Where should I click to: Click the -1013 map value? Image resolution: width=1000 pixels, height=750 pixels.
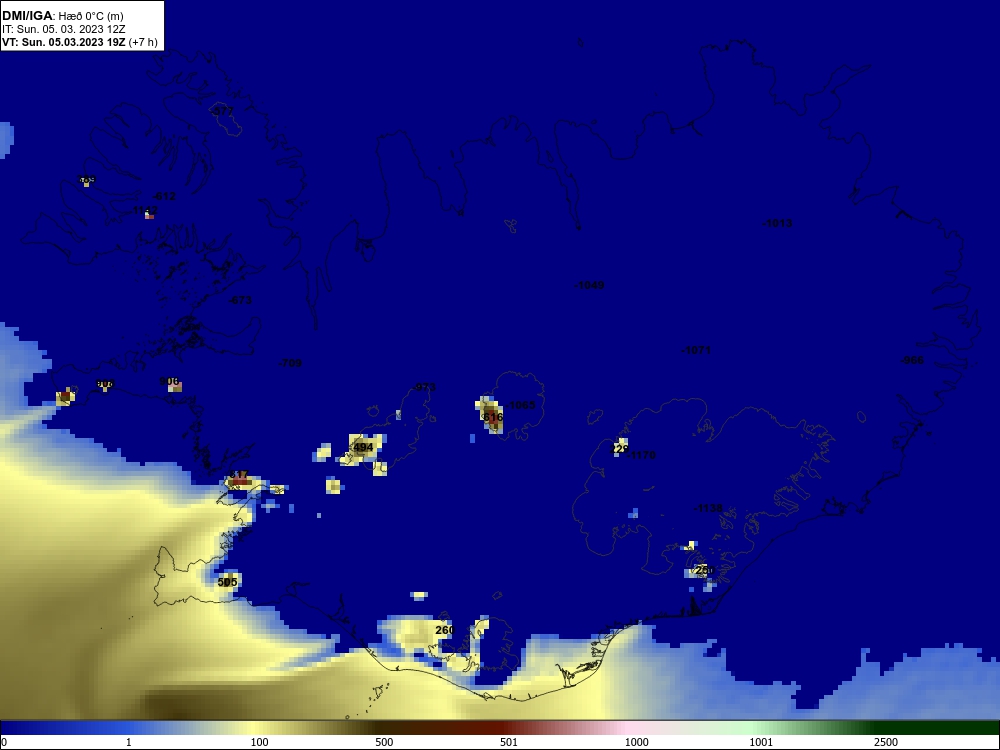pyautogui.click(x=777, y=223)
